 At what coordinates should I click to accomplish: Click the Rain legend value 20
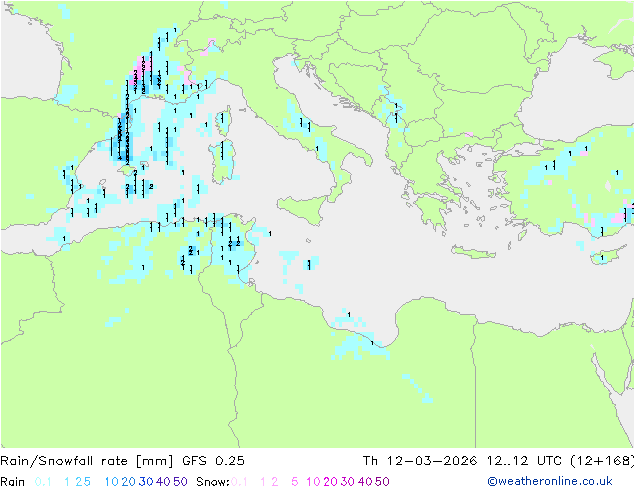pyautogui.click(x=129, y=482)
